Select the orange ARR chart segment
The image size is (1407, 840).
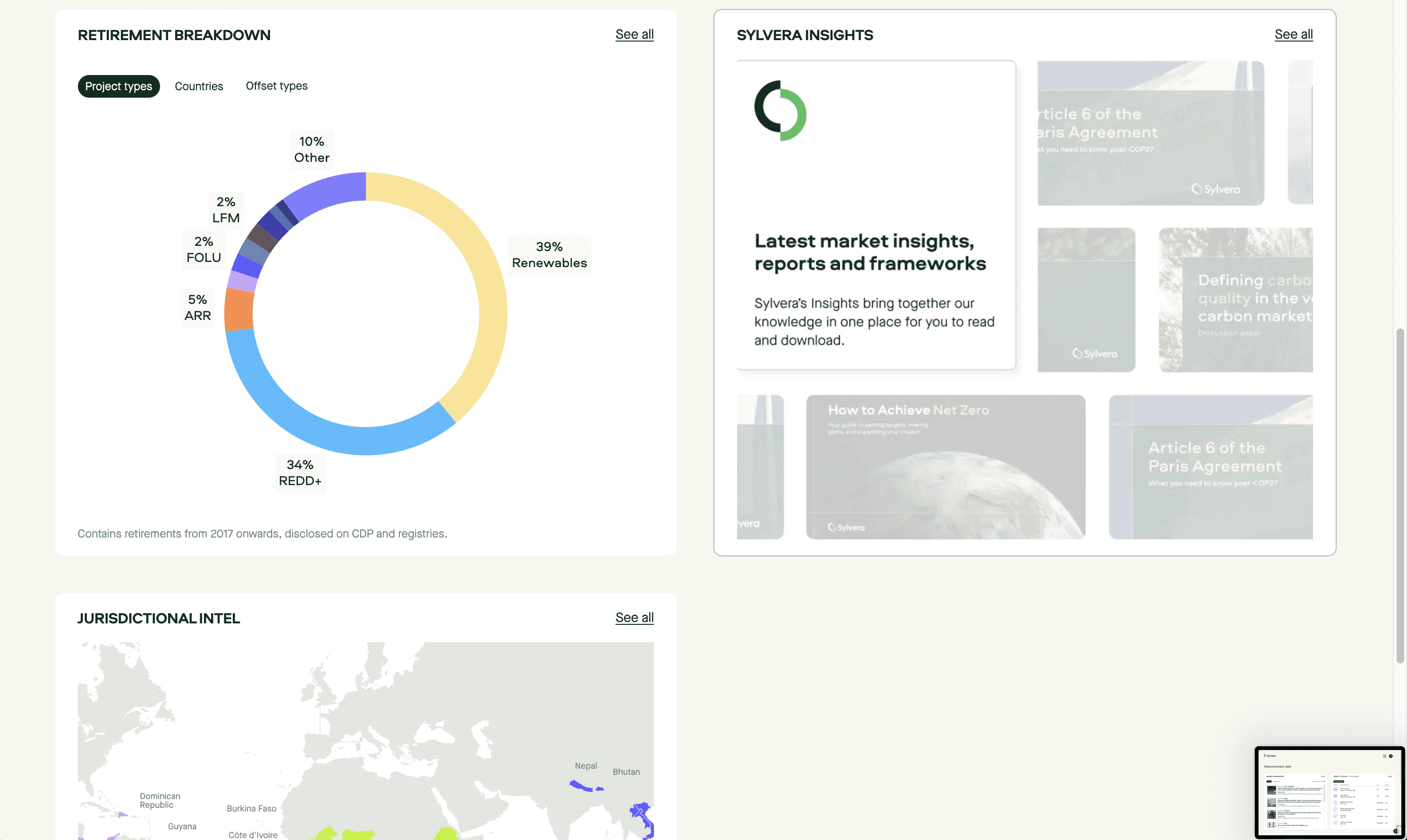(238, 310)
